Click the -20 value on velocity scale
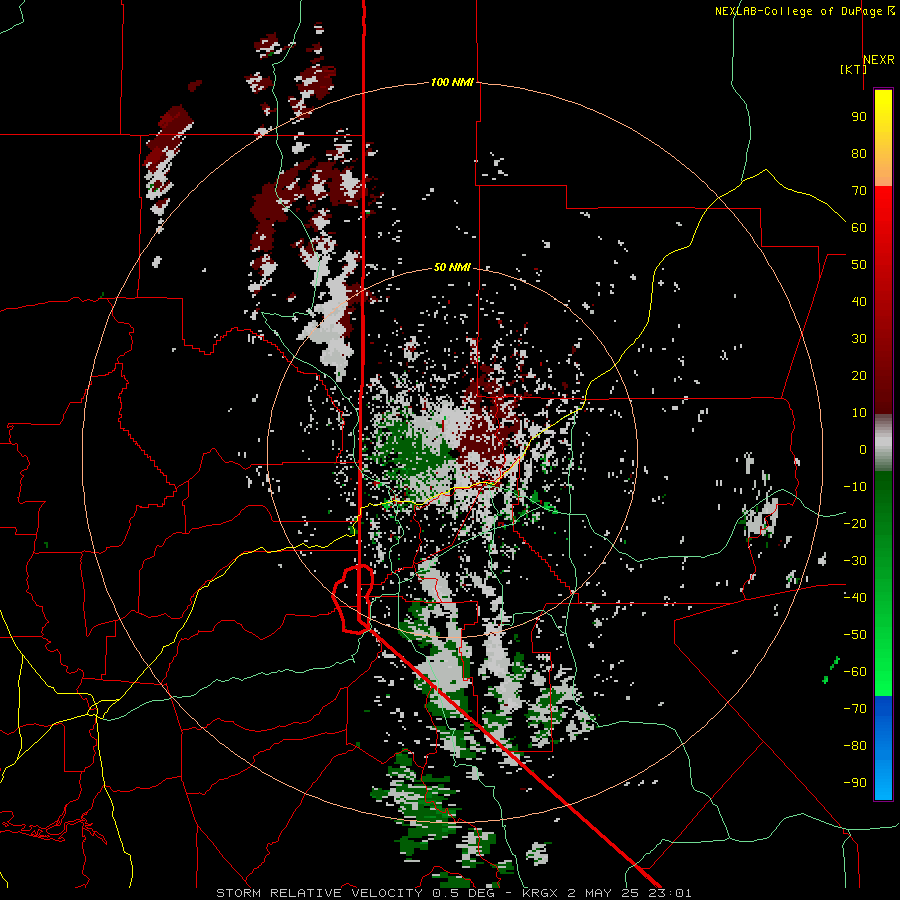900x900 pixels. coord(855,523)
